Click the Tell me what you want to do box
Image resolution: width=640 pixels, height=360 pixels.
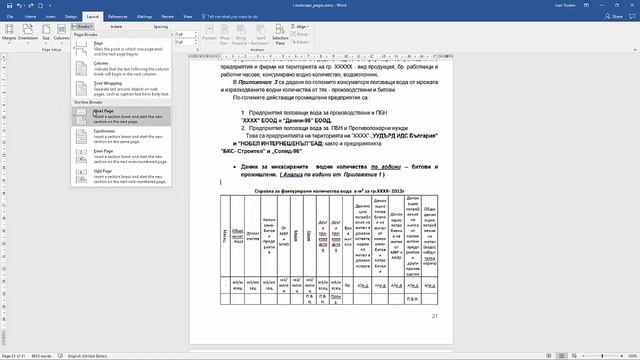coord(231,17)
